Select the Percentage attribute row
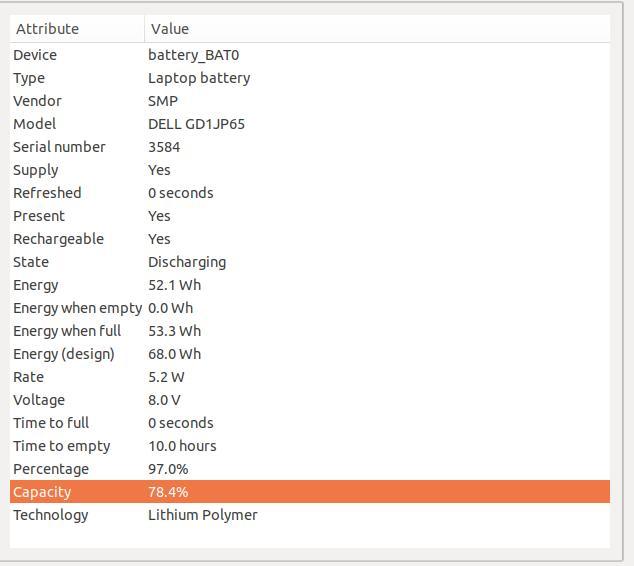634x566 pixels. (310, 470)
